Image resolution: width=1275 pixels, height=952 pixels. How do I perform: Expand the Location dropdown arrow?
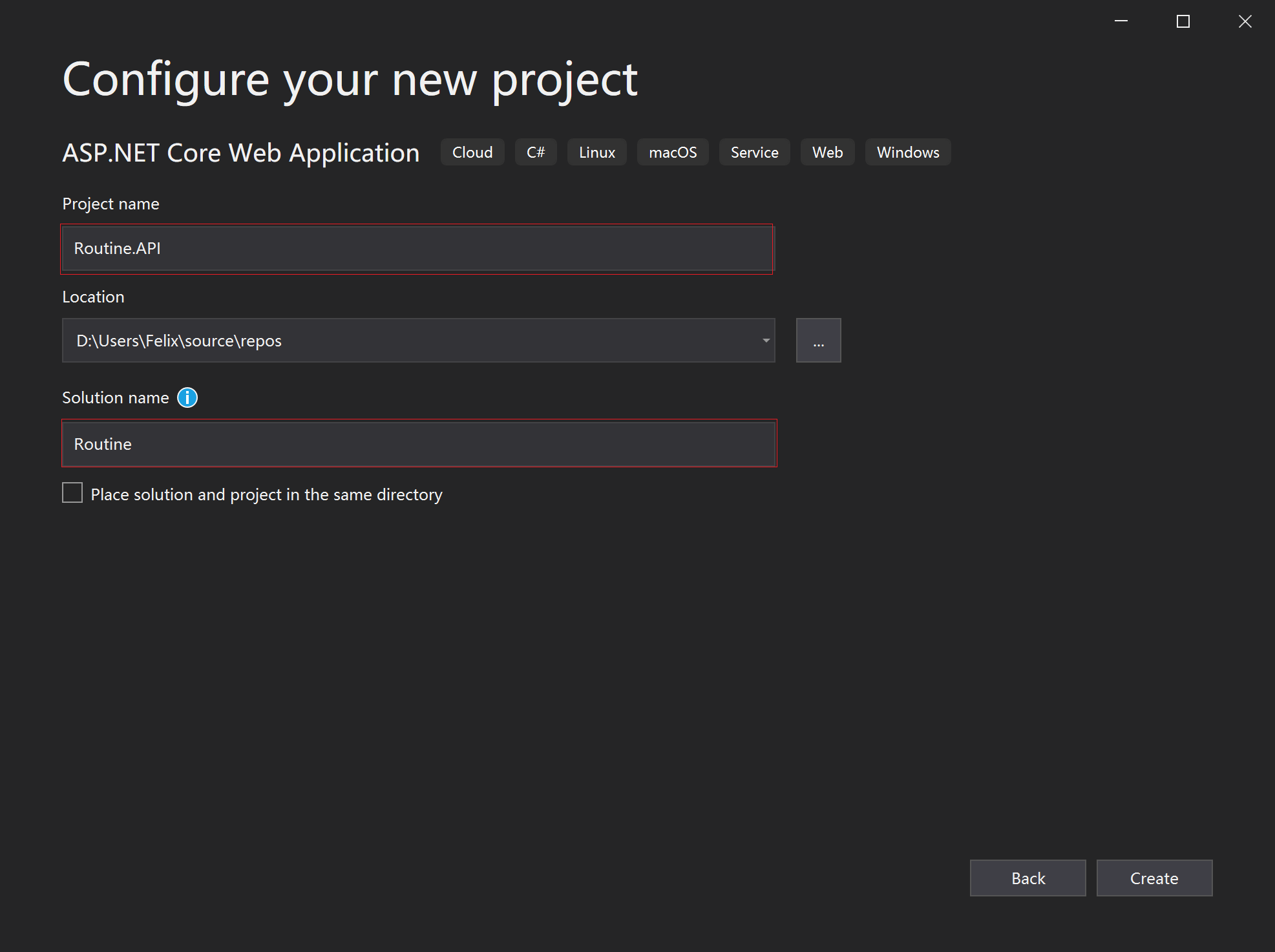(x=766, y=341)
